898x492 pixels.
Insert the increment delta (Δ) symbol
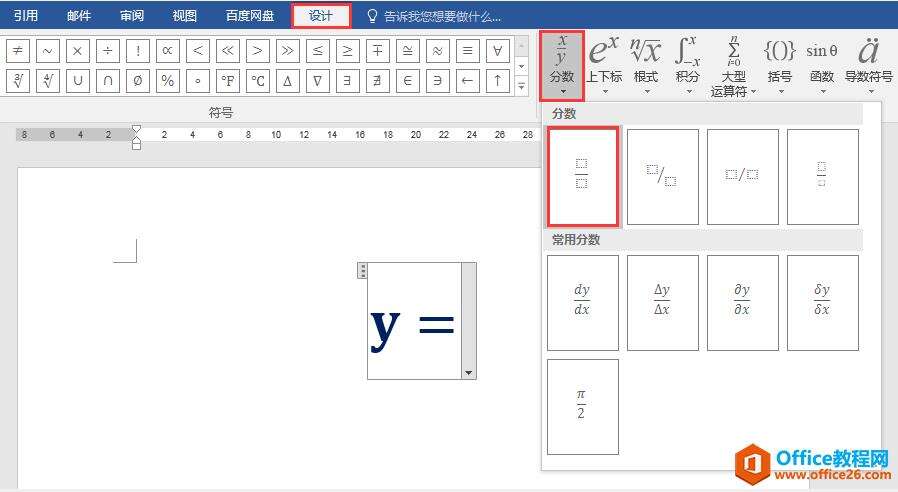[287, 81]
